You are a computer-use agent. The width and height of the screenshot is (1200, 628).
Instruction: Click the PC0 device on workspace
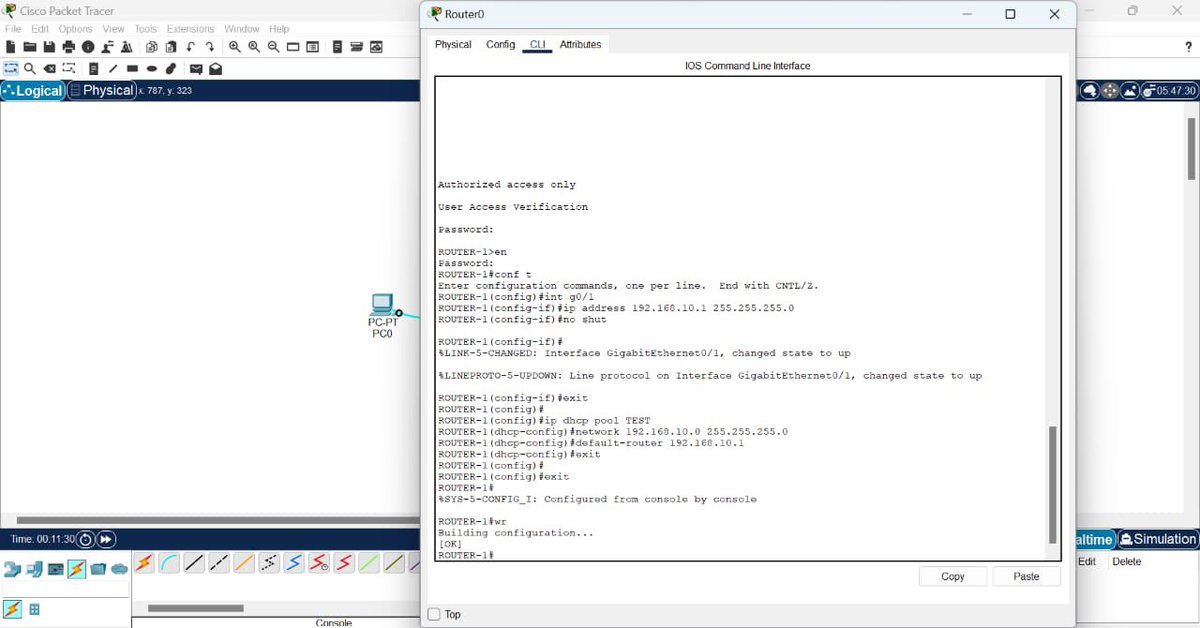pyautogui.click(x=383, y=306)
